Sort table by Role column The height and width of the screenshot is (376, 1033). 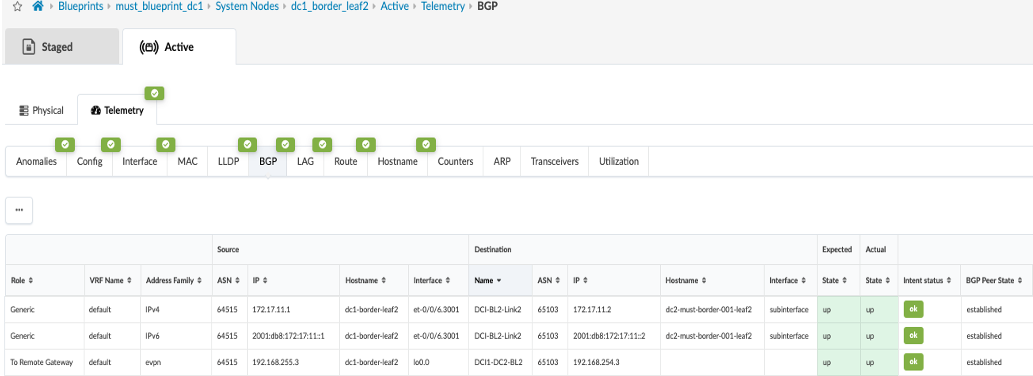click(45, 281)
